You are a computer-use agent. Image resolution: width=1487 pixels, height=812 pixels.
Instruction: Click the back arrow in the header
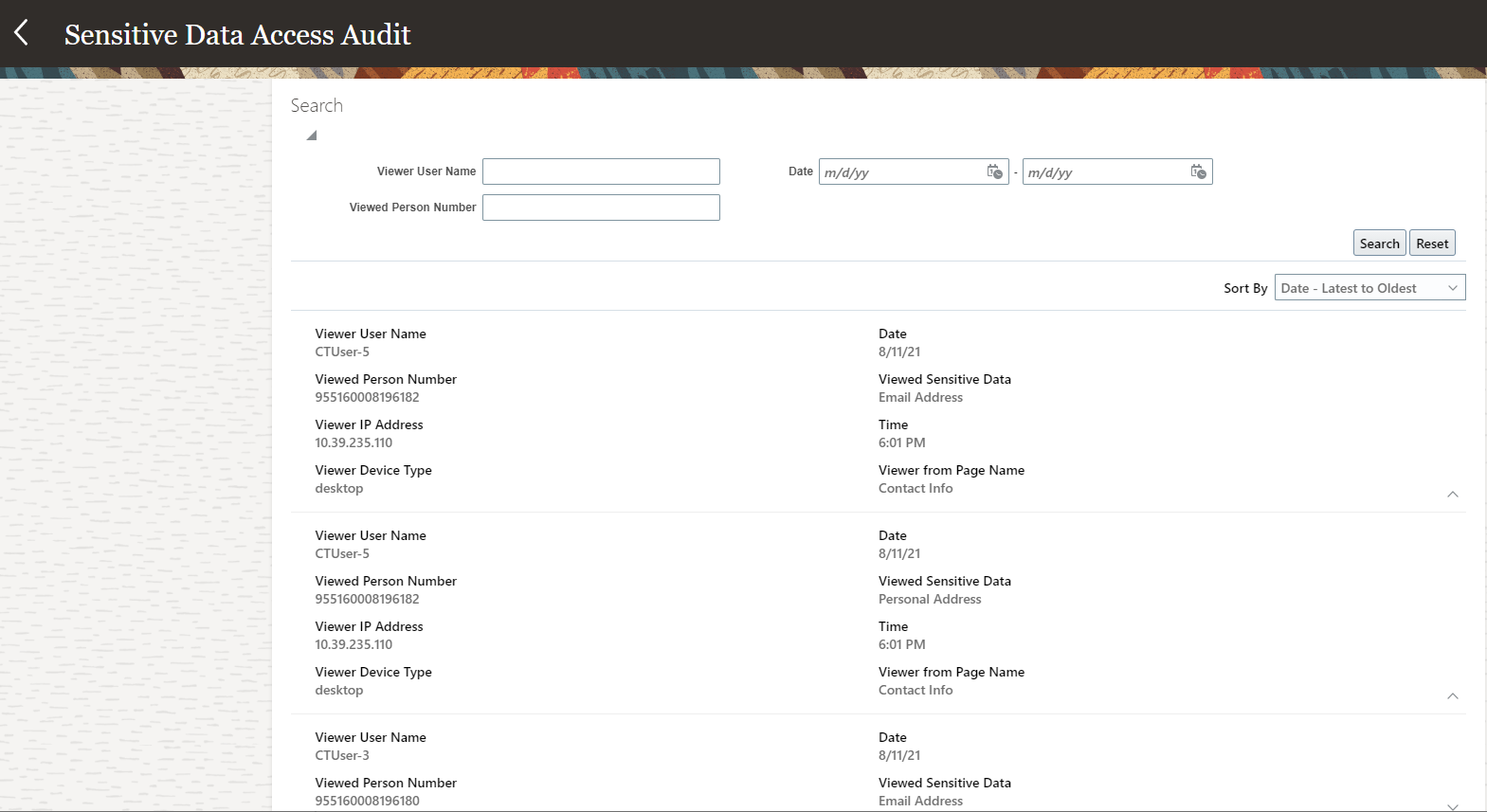coord(22,33)
